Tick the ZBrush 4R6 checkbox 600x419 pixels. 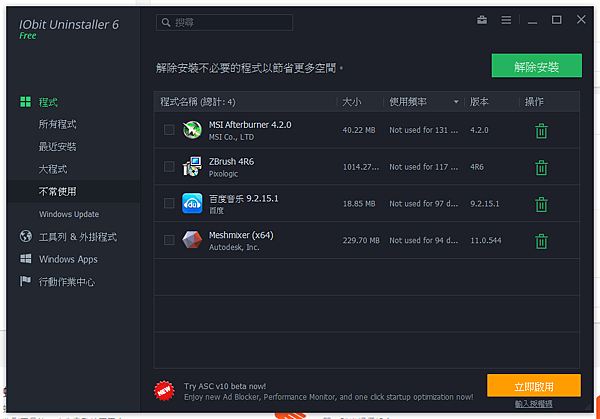point(169,166)
